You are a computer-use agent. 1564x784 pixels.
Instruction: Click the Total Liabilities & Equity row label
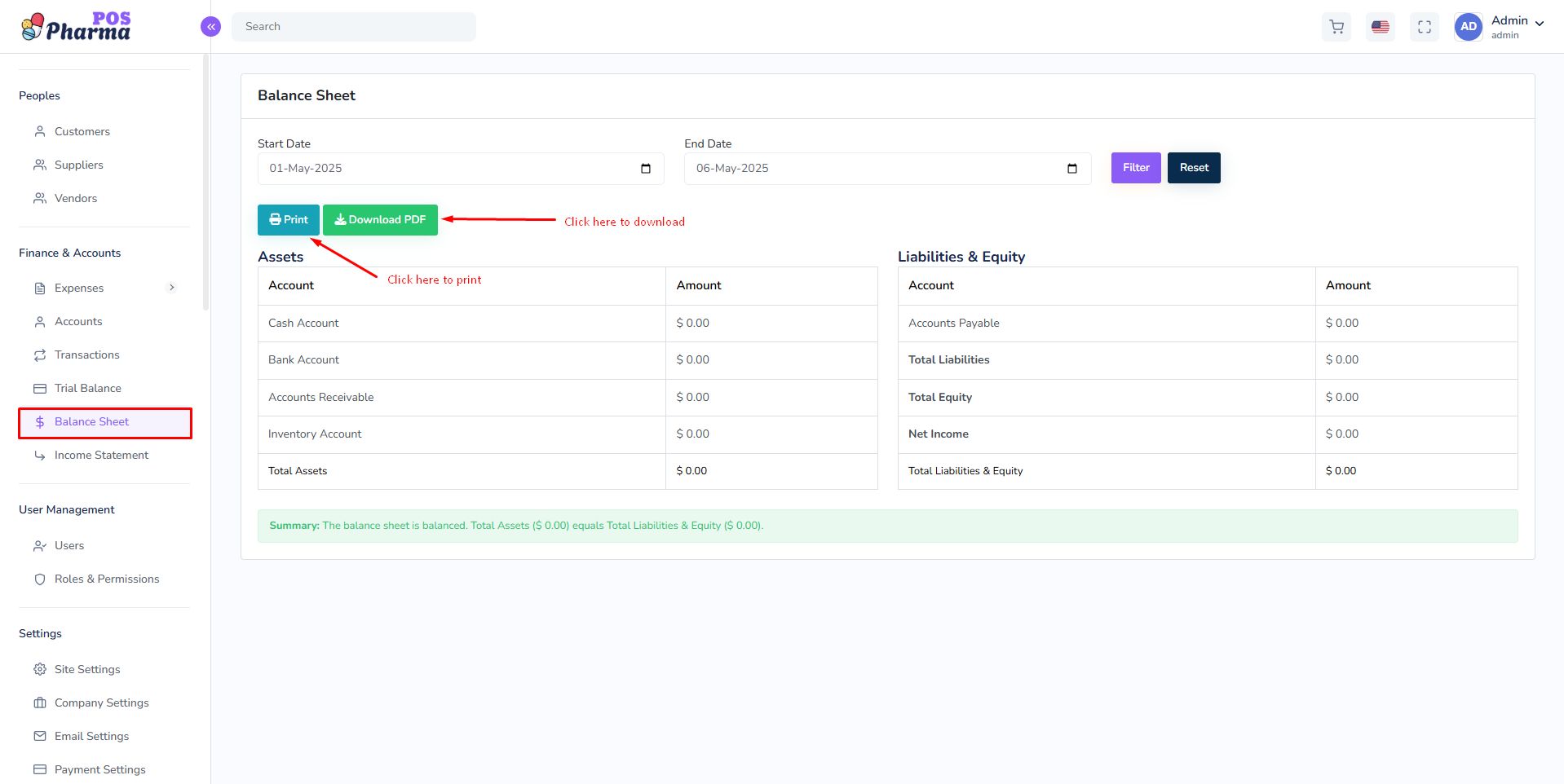pos(965,471)
